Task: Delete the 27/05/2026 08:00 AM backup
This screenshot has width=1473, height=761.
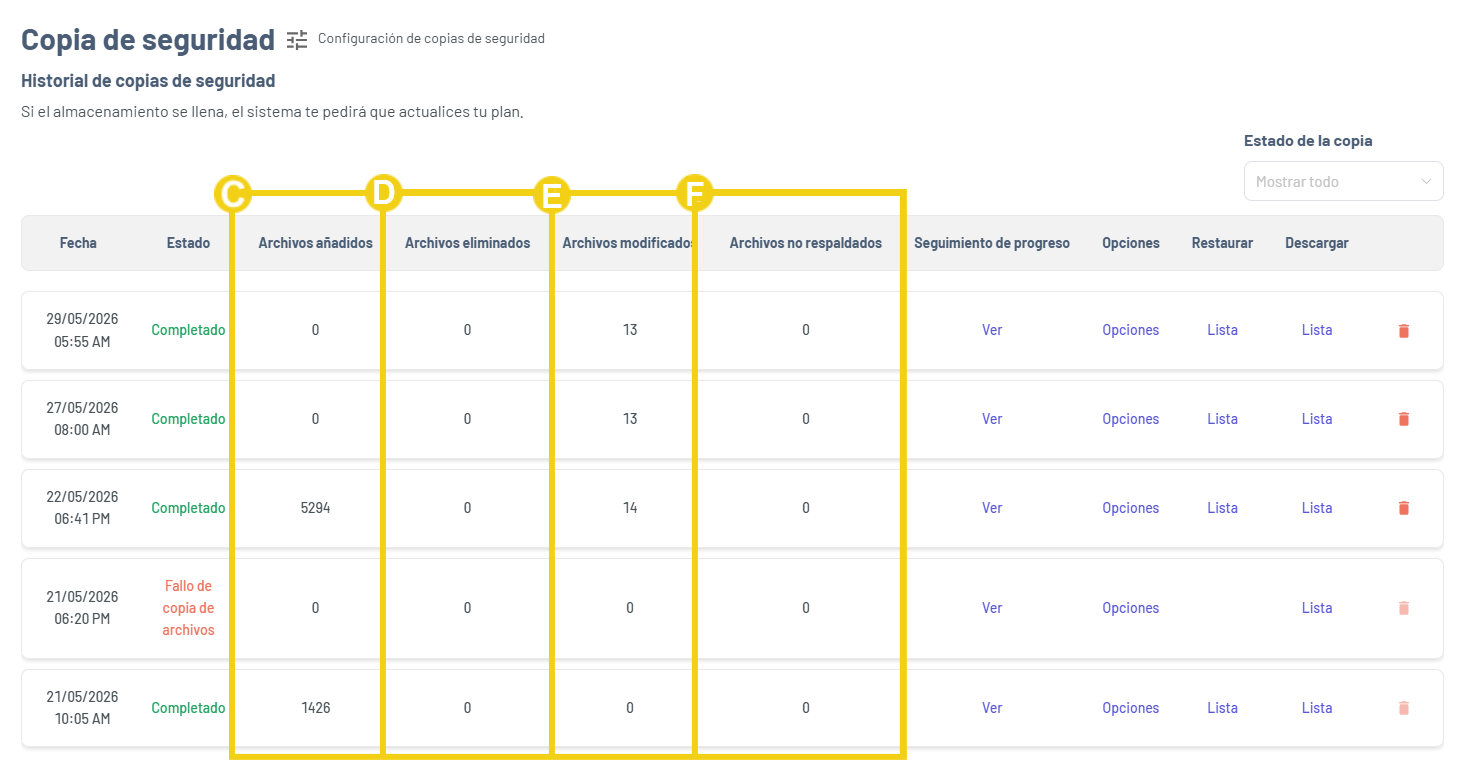Action: pyautogui.click(x=1403, y=420)
